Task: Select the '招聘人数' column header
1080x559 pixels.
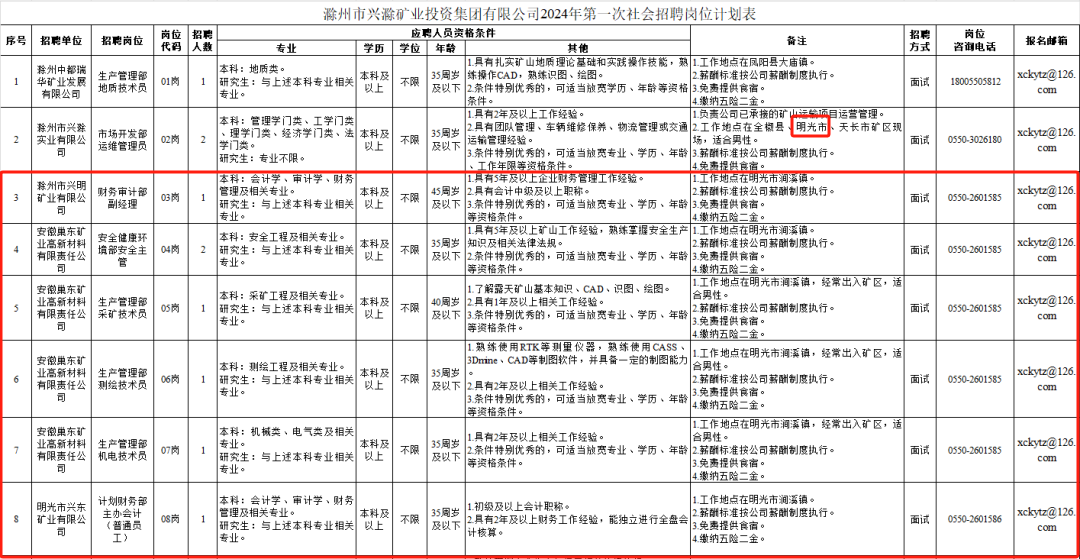Action: point(203,41)
